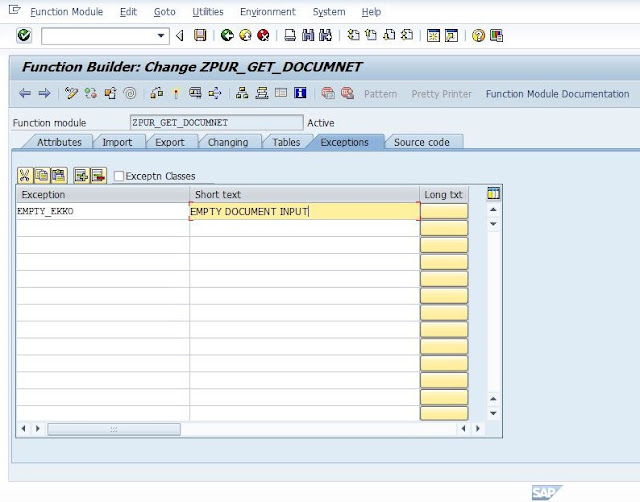
Task: Click the Cut scissors icon above the table
Action: coord(24,175)
